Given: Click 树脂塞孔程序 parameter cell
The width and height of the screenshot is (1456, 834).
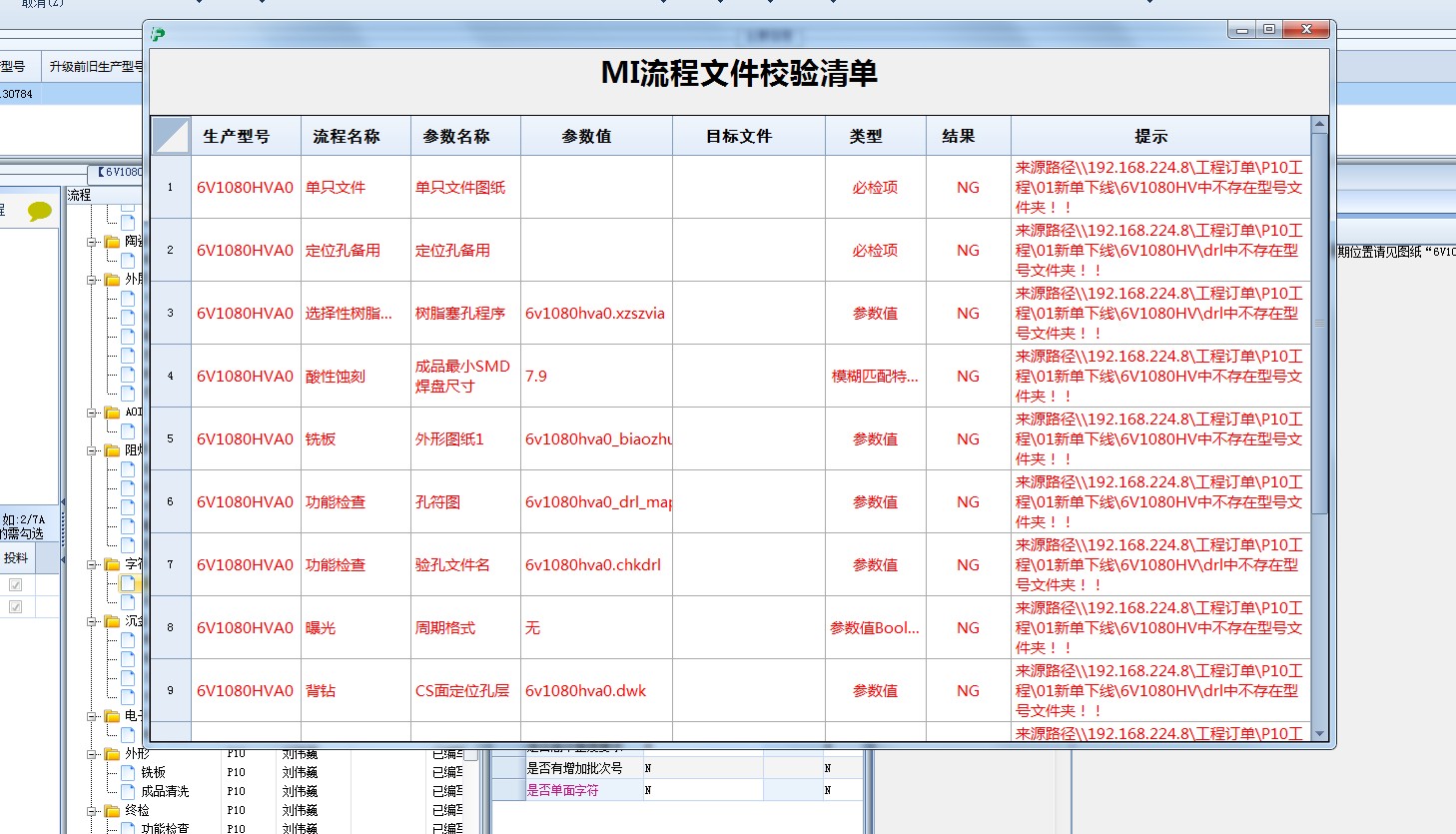Looking at the screenshot, I should coord(465,313).
